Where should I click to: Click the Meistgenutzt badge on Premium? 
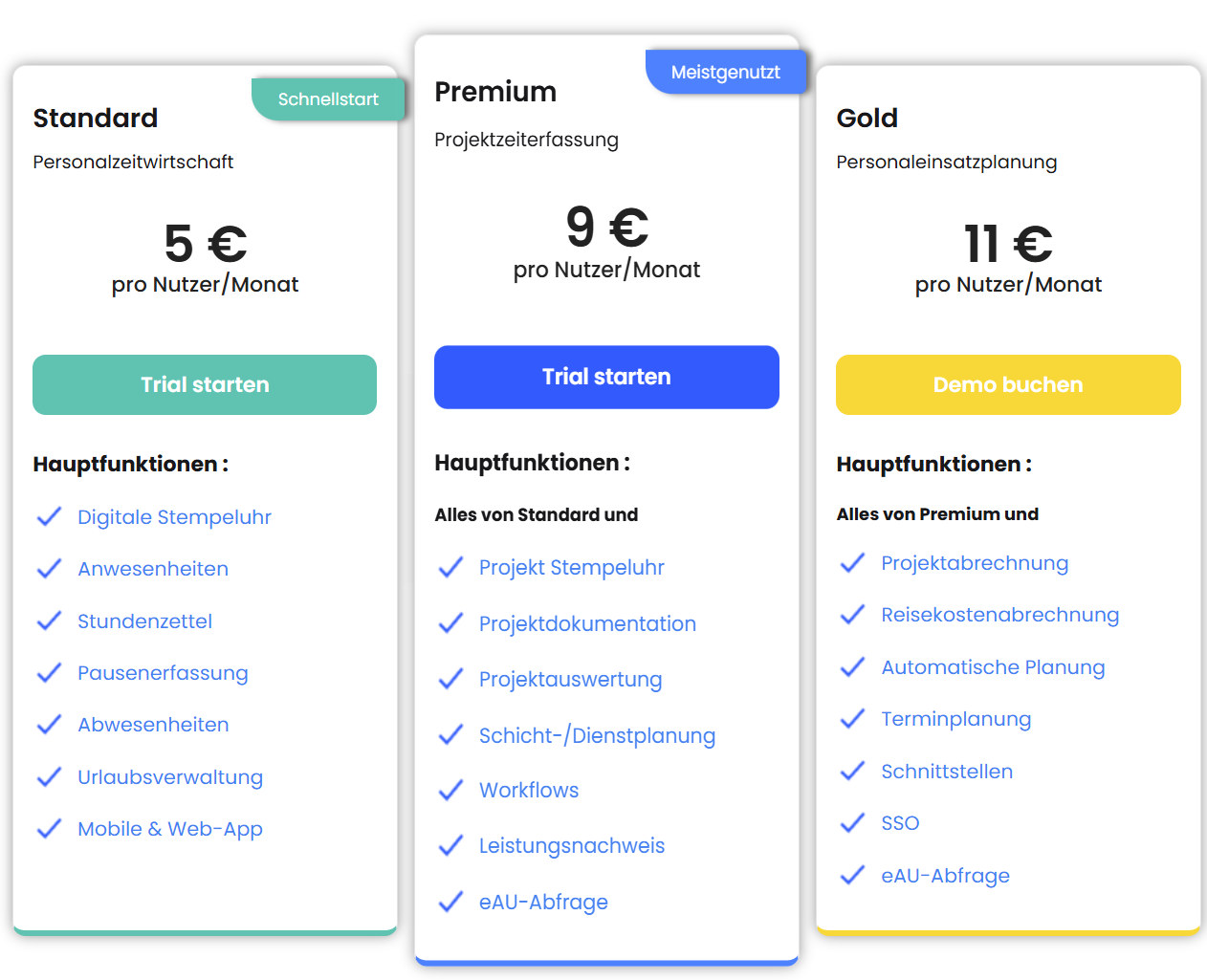click(727, 71)
